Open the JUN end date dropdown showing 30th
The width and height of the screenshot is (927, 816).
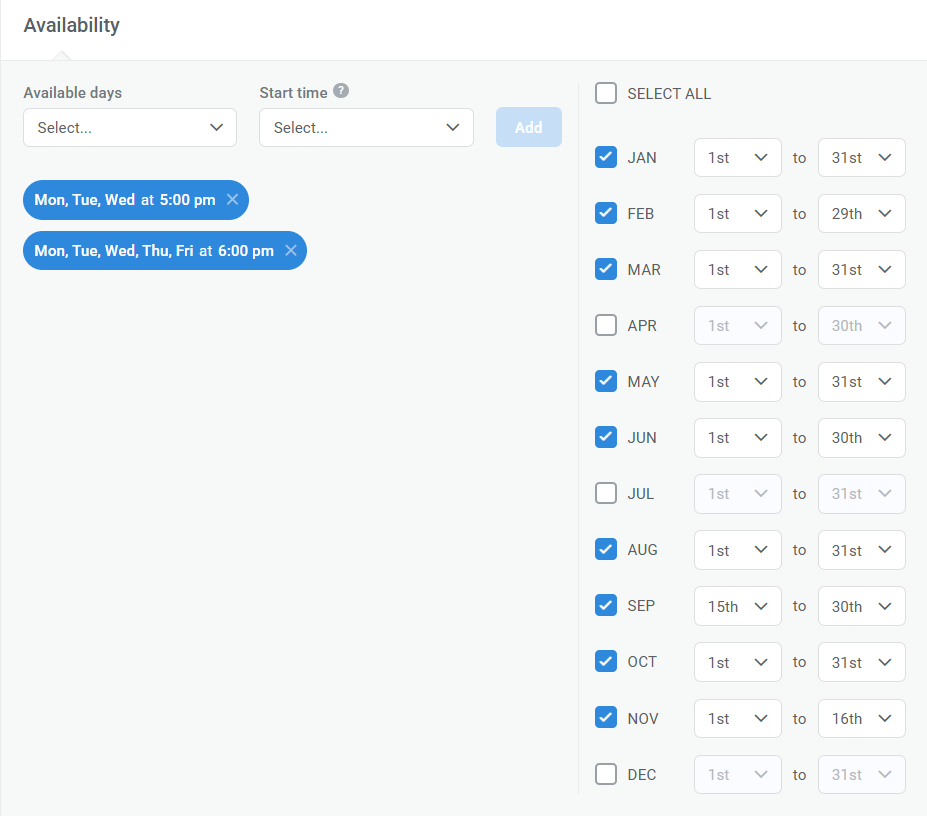click(861, 437)
